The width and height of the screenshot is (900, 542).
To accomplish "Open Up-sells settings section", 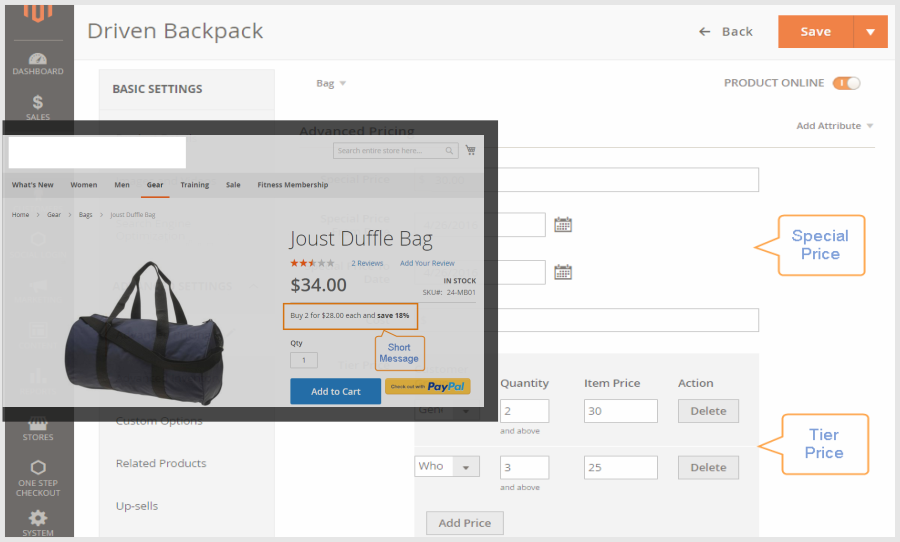I will [x=137, y=506].
